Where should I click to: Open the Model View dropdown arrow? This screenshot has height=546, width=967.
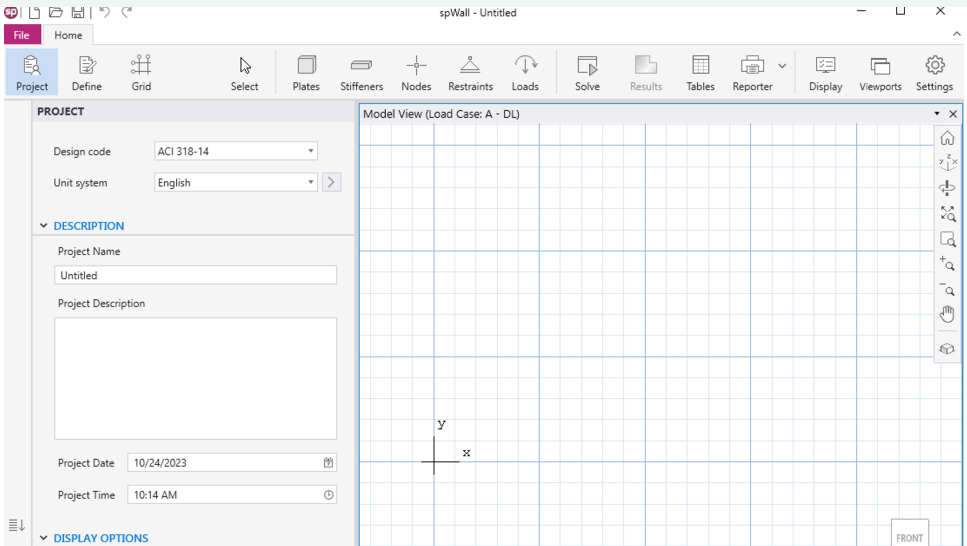point(937,114)
